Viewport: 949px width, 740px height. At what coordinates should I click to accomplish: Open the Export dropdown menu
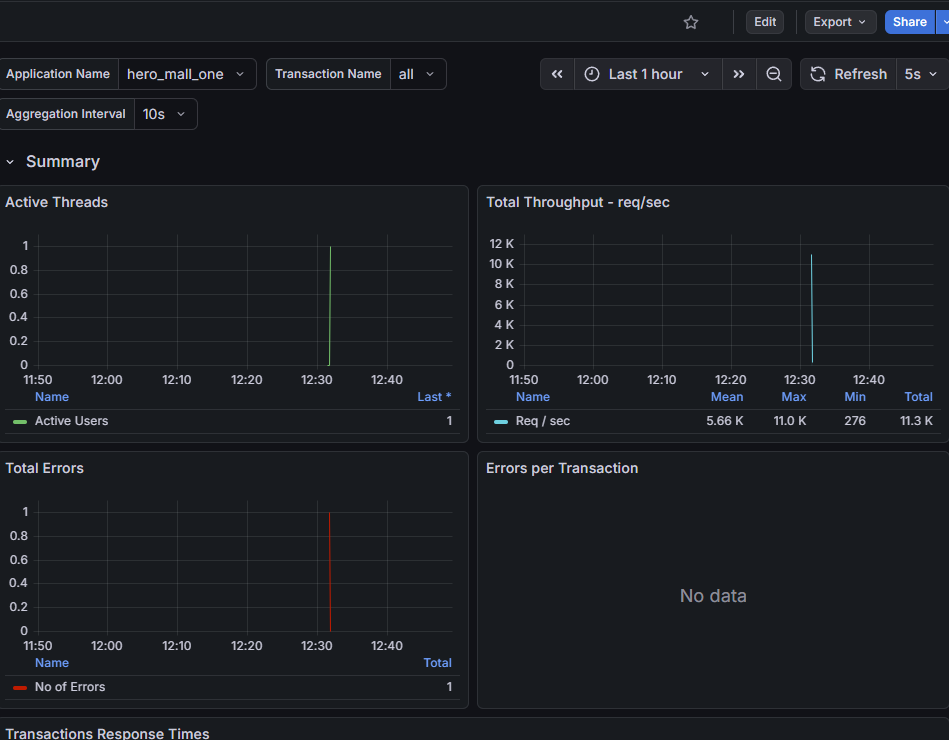[x=840, y=22]
